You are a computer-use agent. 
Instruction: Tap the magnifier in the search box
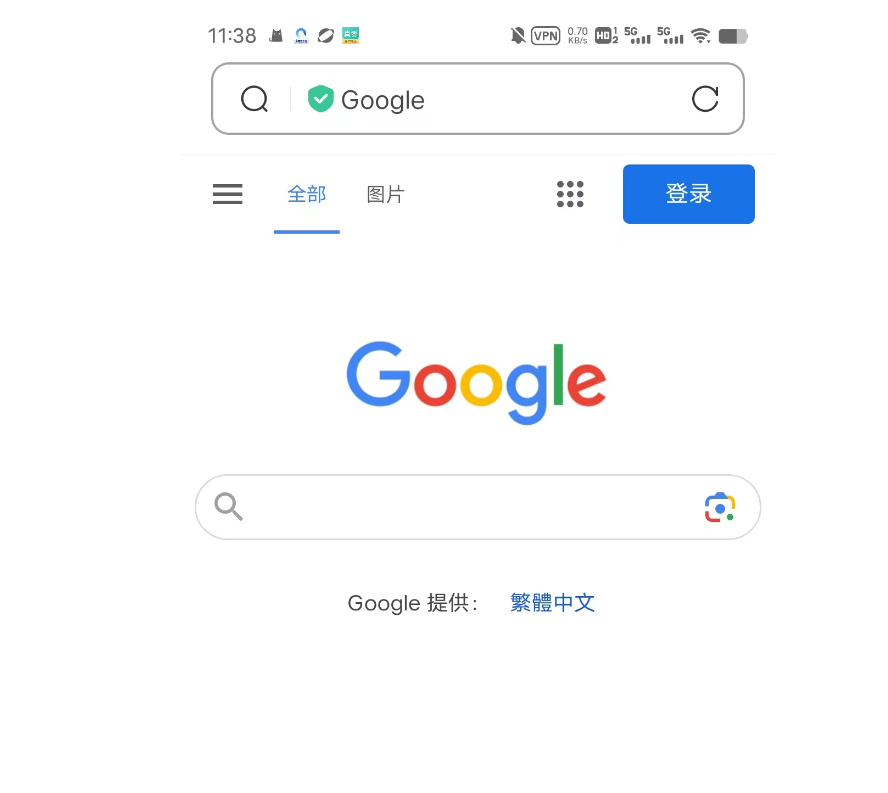228,506
